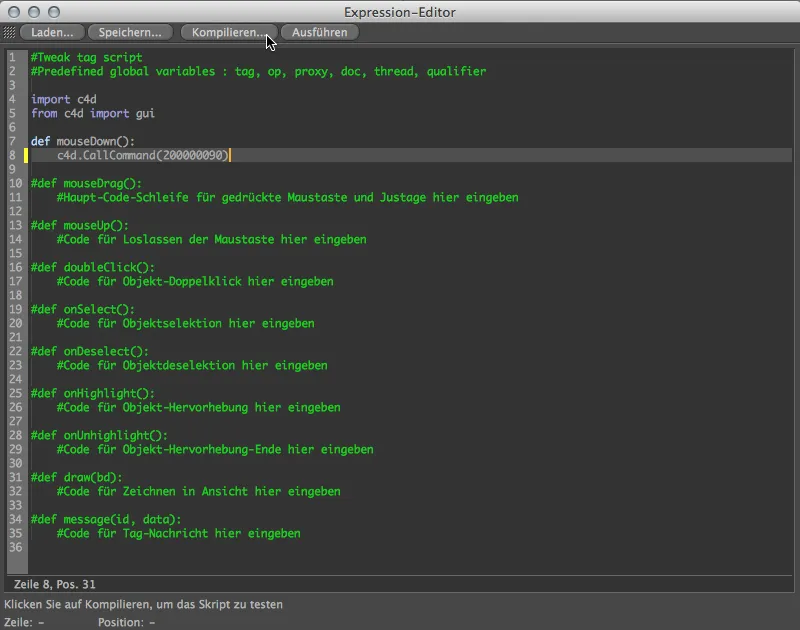Click the #def message(id, data): comment
Viewport: 800px width, 630px height.
106,519
